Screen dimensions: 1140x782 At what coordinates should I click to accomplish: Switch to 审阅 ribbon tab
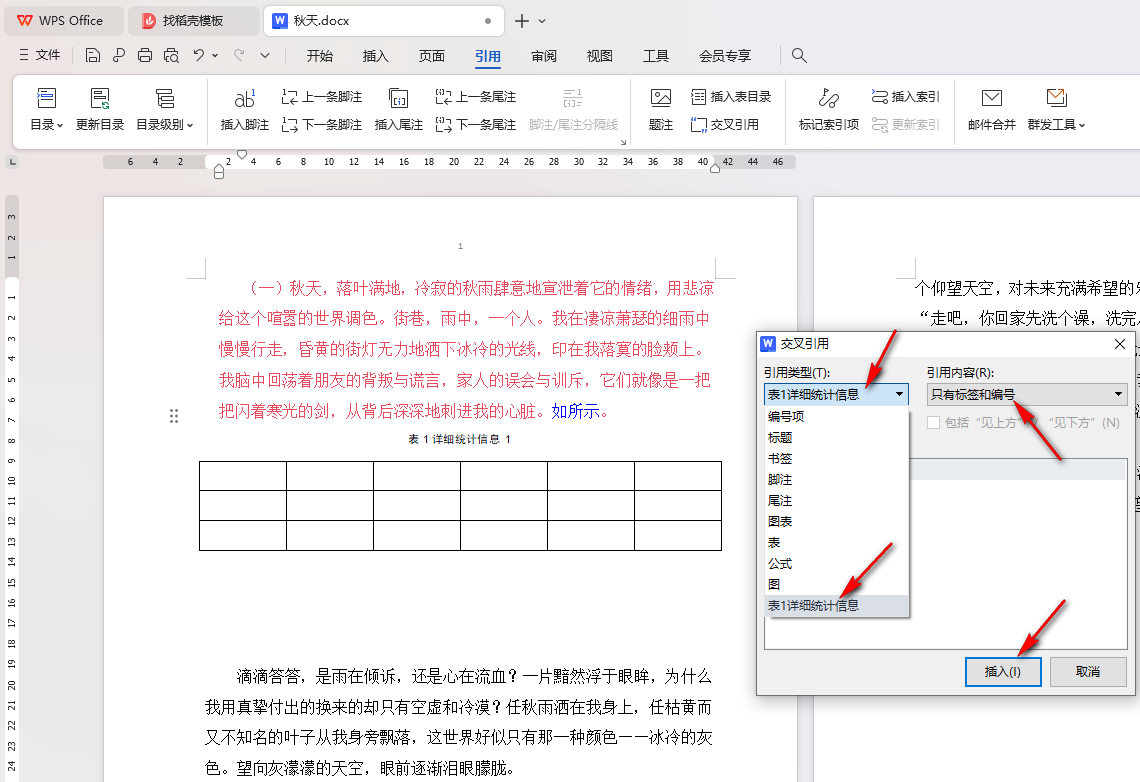543,56
